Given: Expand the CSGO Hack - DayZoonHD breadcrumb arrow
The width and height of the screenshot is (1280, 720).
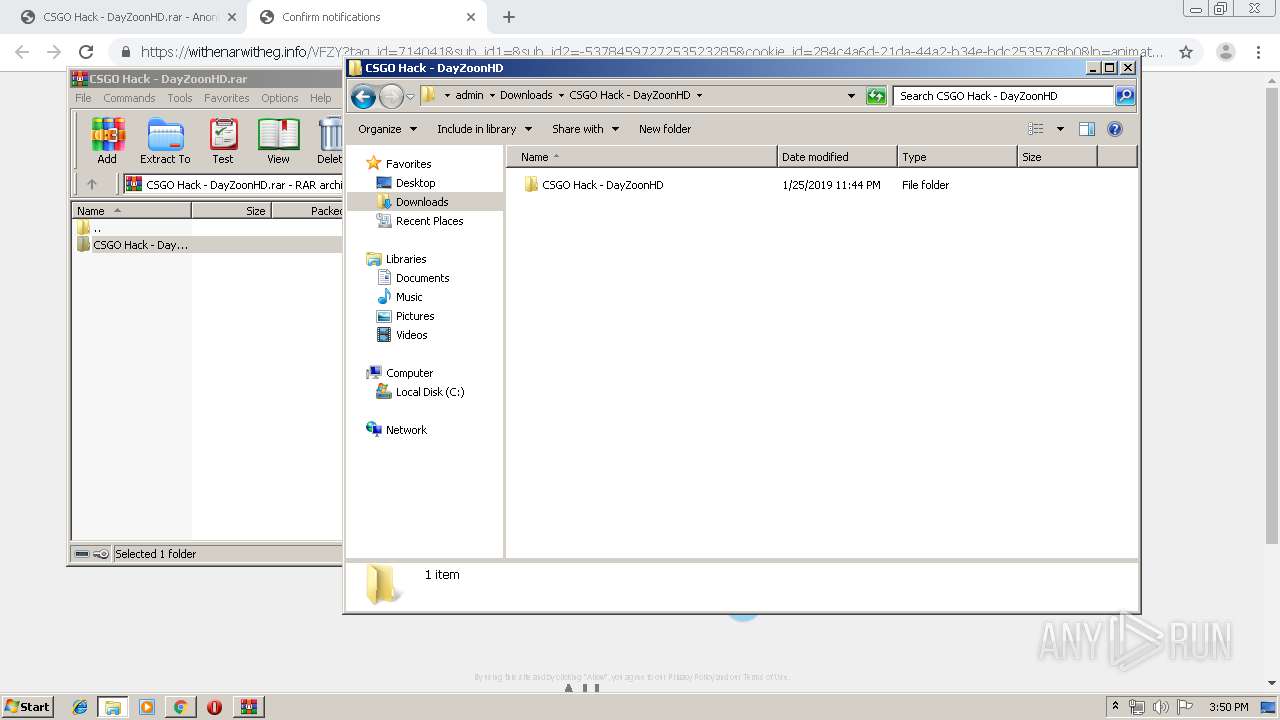Looking at the screenshot, I should click(699, 96).
